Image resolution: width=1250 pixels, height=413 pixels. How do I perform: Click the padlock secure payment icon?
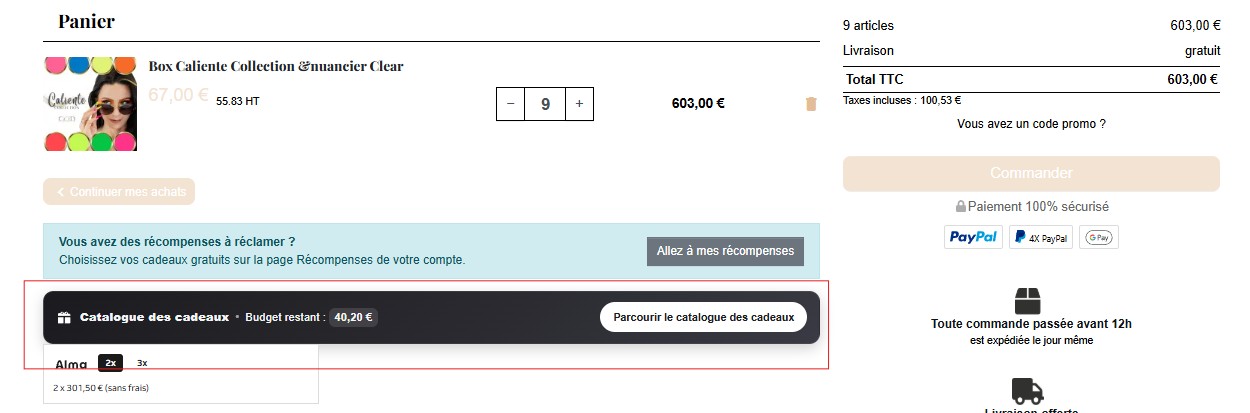click(961, 206)
